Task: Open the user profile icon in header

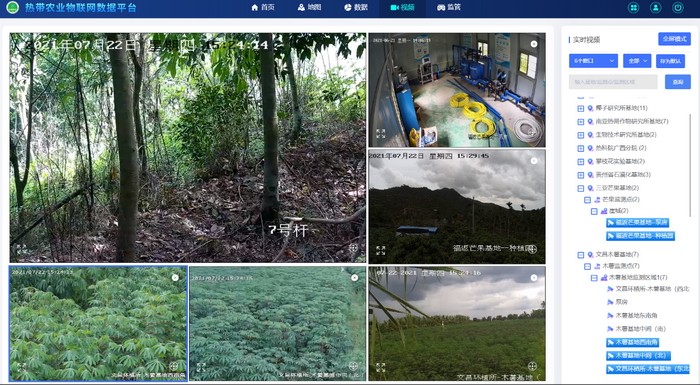Action: coord(655,8)
